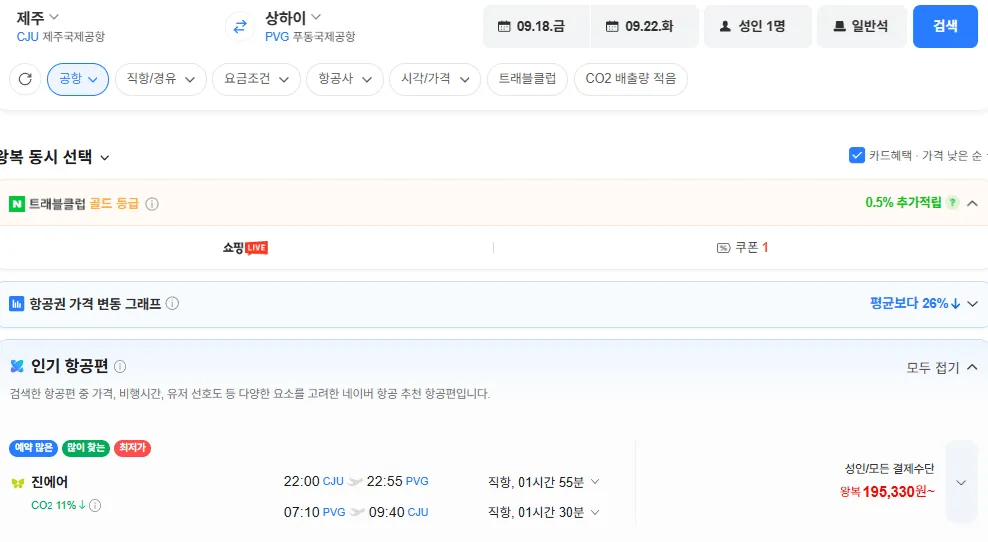Screen dimensions: 988x542
Task: Click the 성인/모든 결제수단 label
Action: (889, 469)
